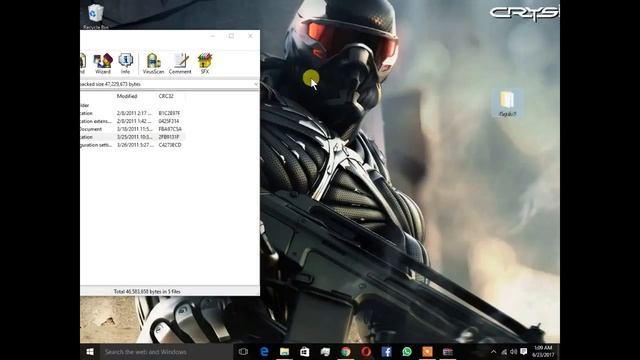Open the WinRAR Wizard tool
Image resolution: width=640 pixels, height=360 pixels.
pos(103,64)
